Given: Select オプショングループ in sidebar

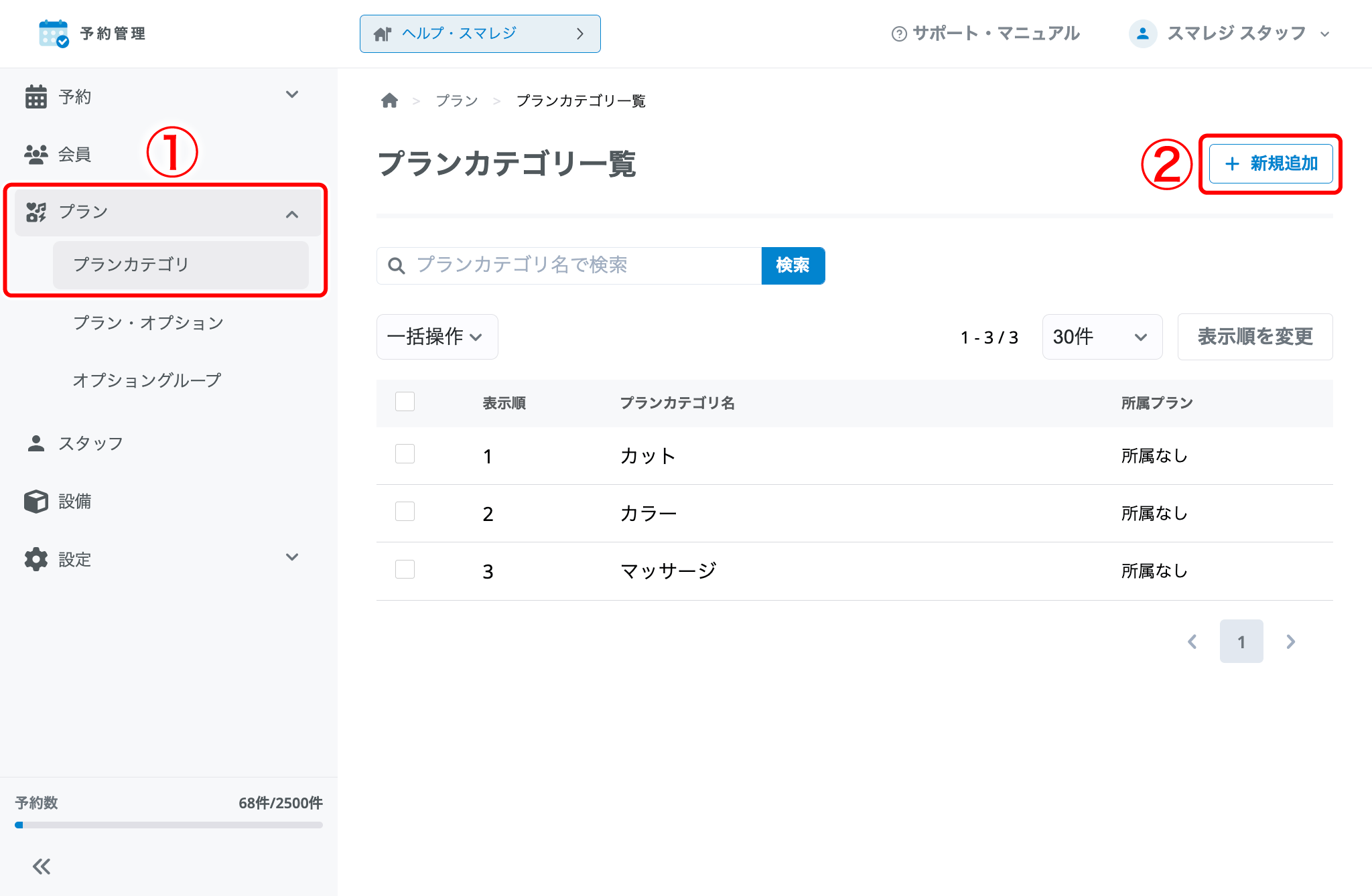Looking at the screenshot, I should pyautogui.click(x=147, y=380).
